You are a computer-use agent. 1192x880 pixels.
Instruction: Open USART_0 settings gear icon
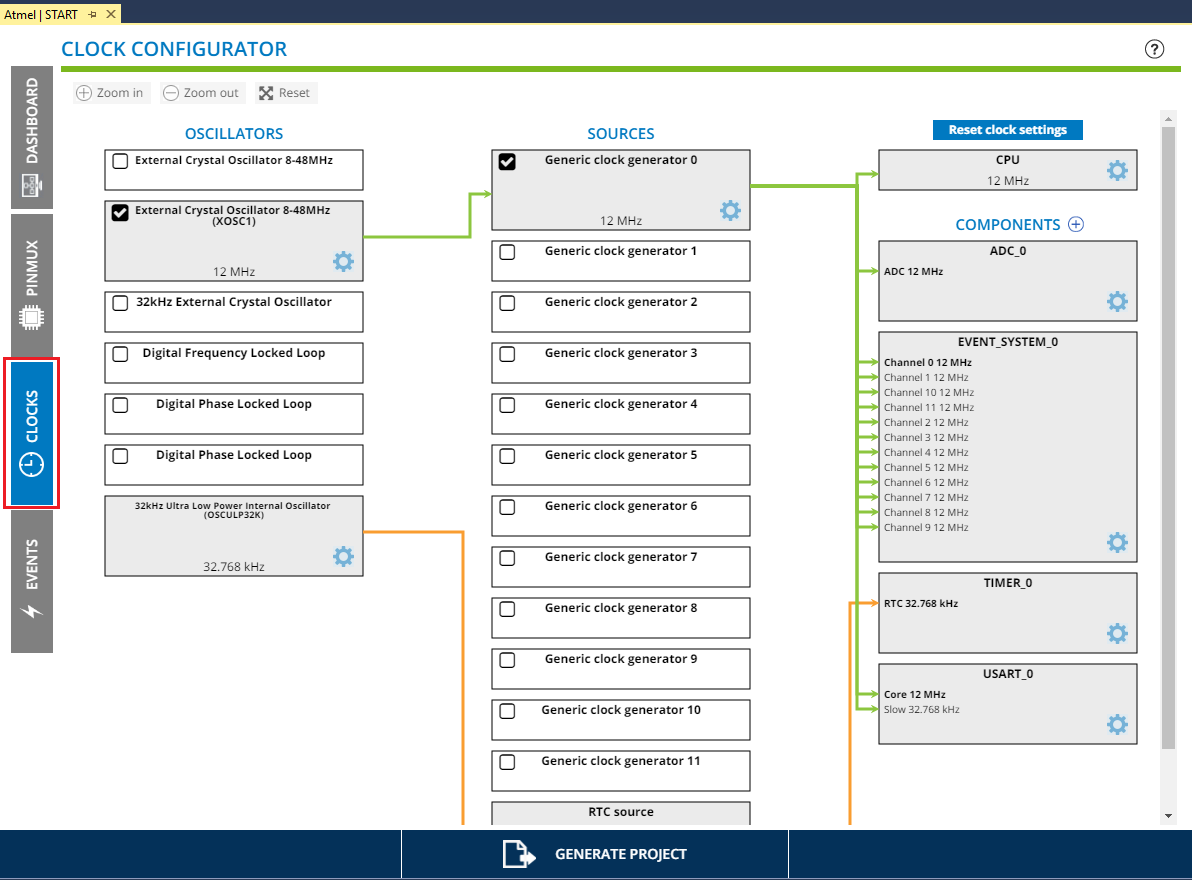[1117, 724]
